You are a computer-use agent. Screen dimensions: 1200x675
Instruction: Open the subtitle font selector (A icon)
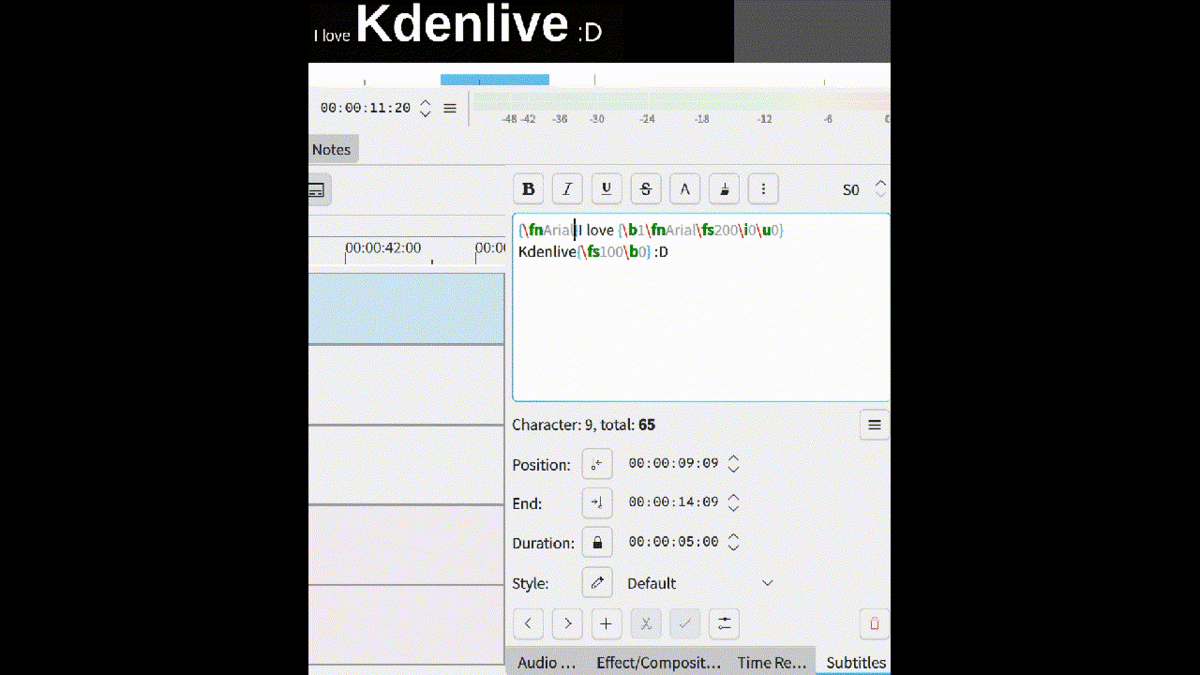684,189
